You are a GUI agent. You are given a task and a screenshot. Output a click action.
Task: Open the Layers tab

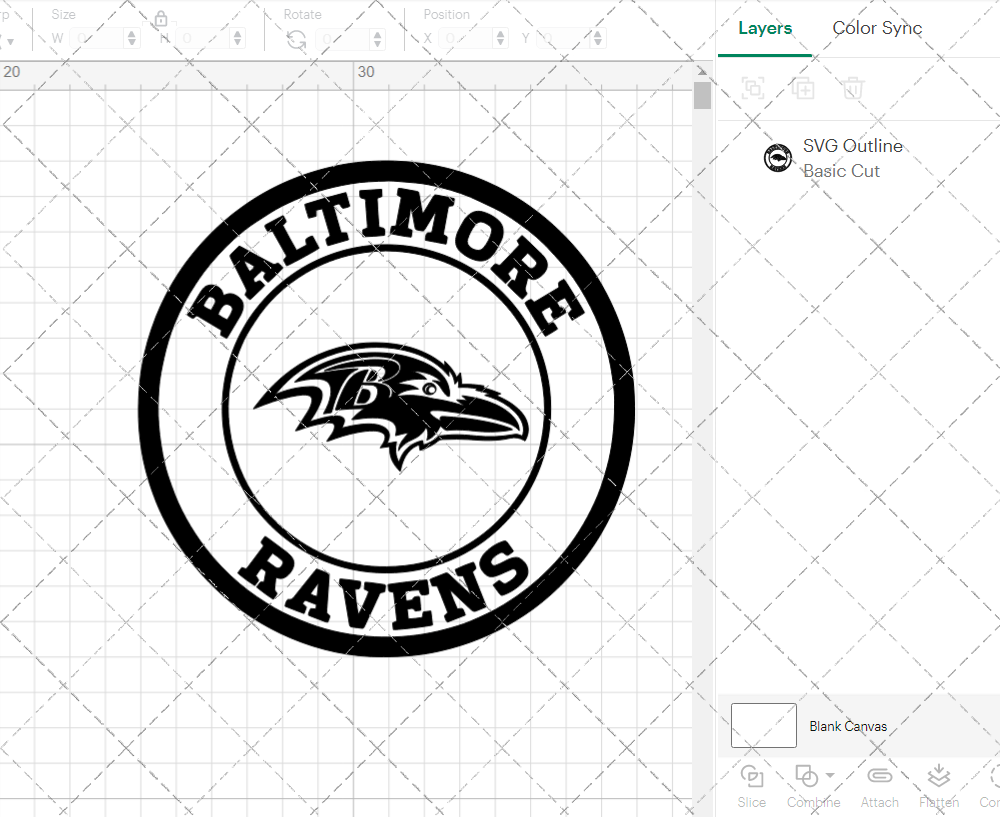tap(764, 28)
